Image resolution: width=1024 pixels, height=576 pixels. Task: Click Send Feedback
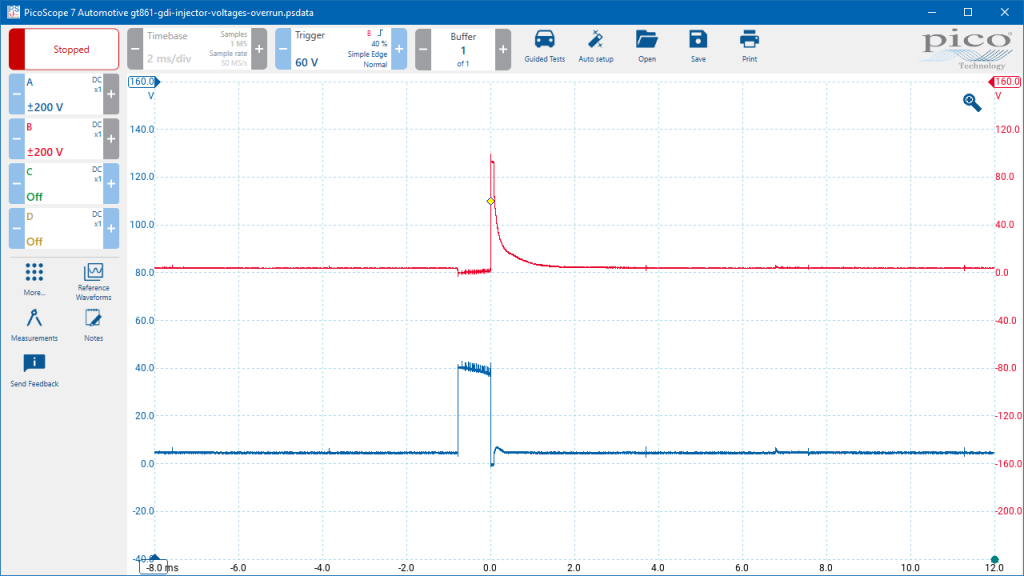[34, 370]
